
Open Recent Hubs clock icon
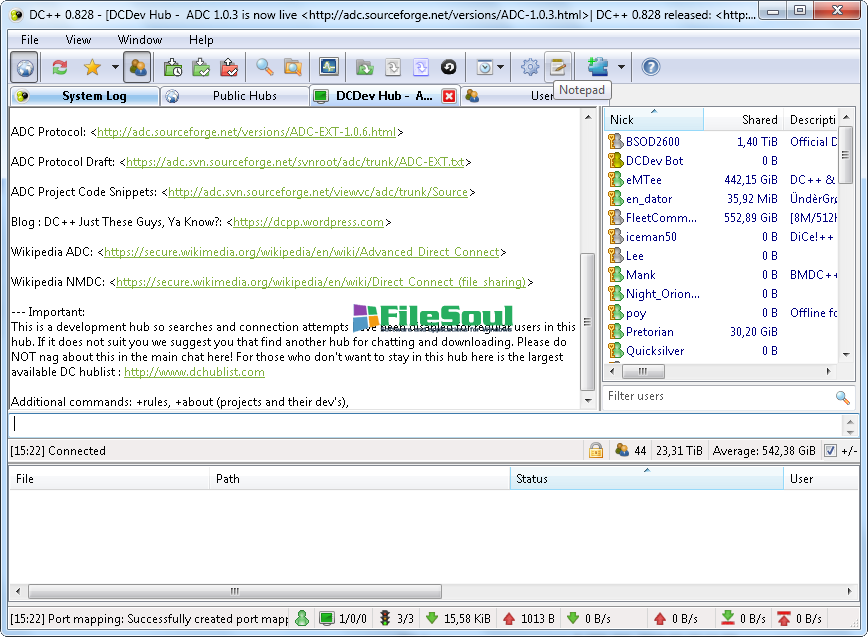484,68
